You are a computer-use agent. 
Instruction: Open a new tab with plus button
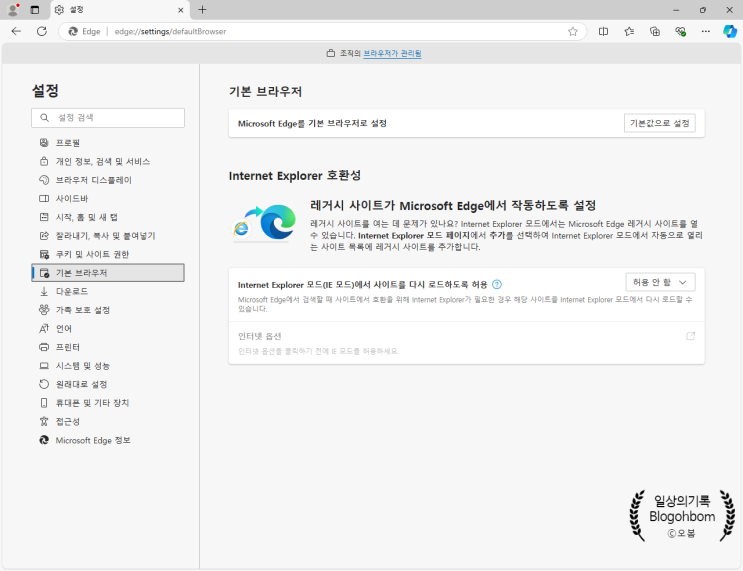tap(202, 9)
